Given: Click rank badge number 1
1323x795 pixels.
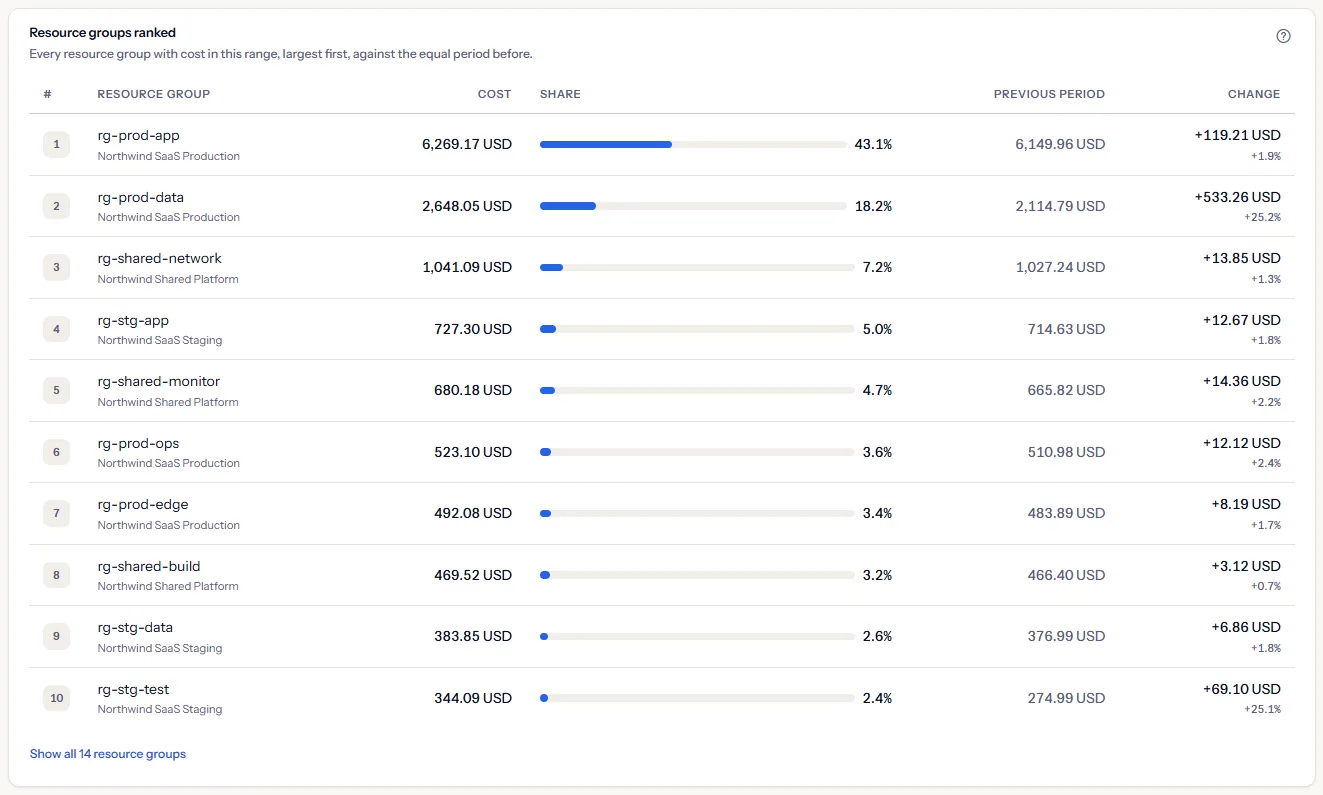Looking at the screenshot, I should tap(56, 144).
